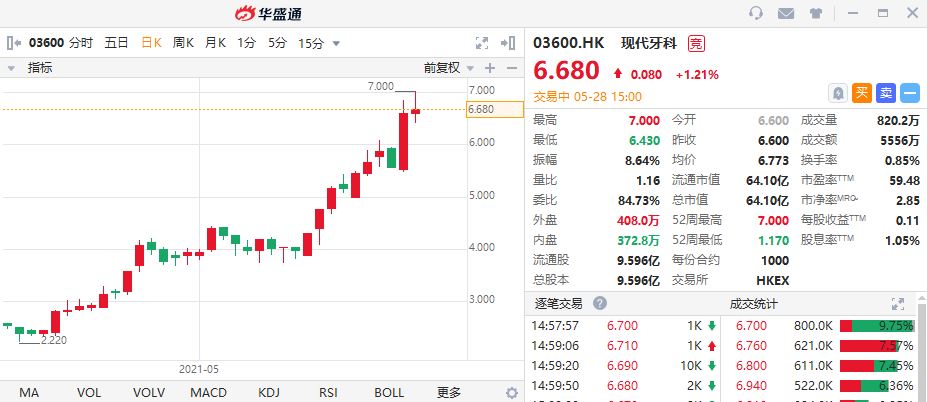Screen dimensions: 927x402
Task: Open the 逐笔交易 tab
Action: 558,304
